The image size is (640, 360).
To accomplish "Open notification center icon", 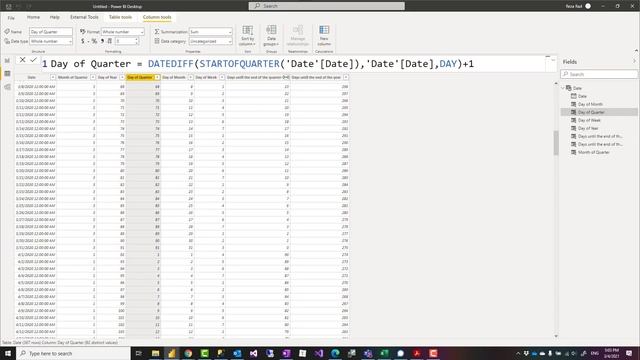I will (629, 353).
